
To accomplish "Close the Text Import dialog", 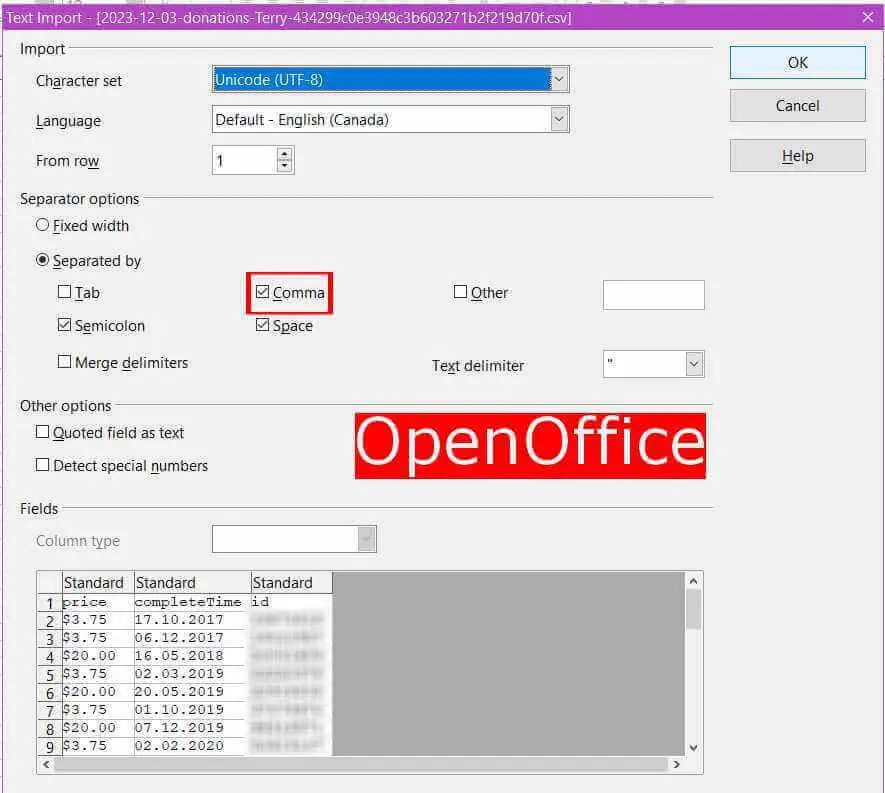I will click(868, 17).
